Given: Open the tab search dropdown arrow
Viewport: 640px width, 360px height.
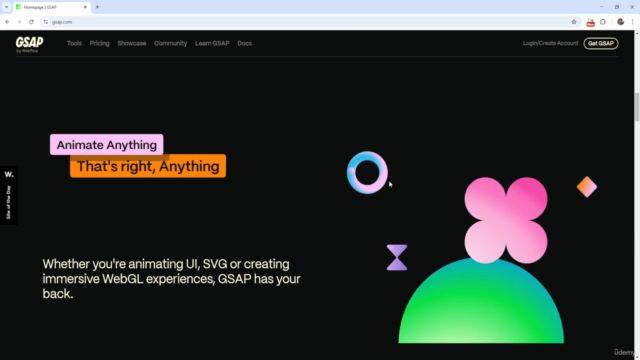Looking at the screenshot, I should pos(7,7).
